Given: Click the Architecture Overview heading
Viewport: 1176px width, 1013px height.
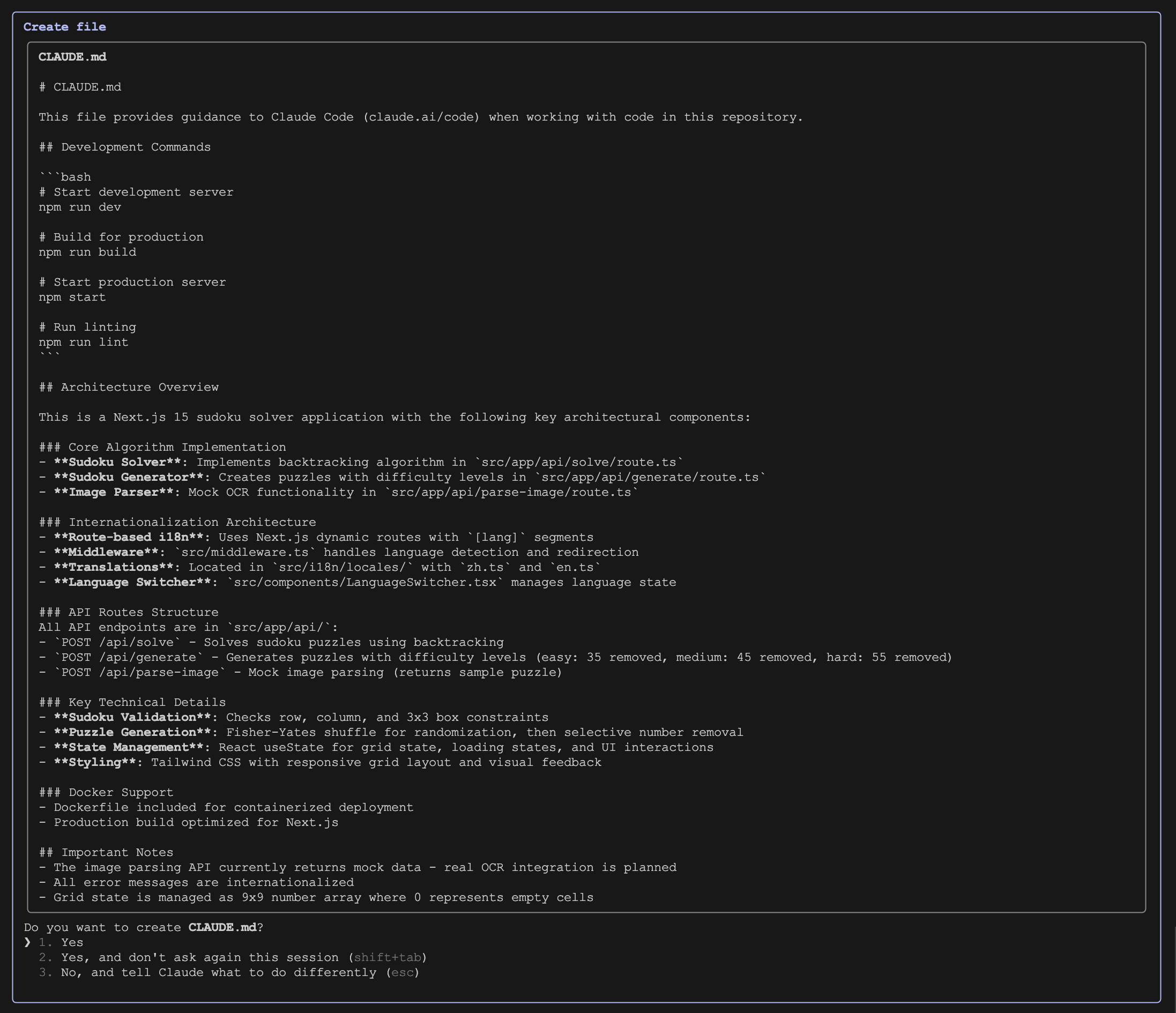Looking at the screenshot, I should (129, 387).
